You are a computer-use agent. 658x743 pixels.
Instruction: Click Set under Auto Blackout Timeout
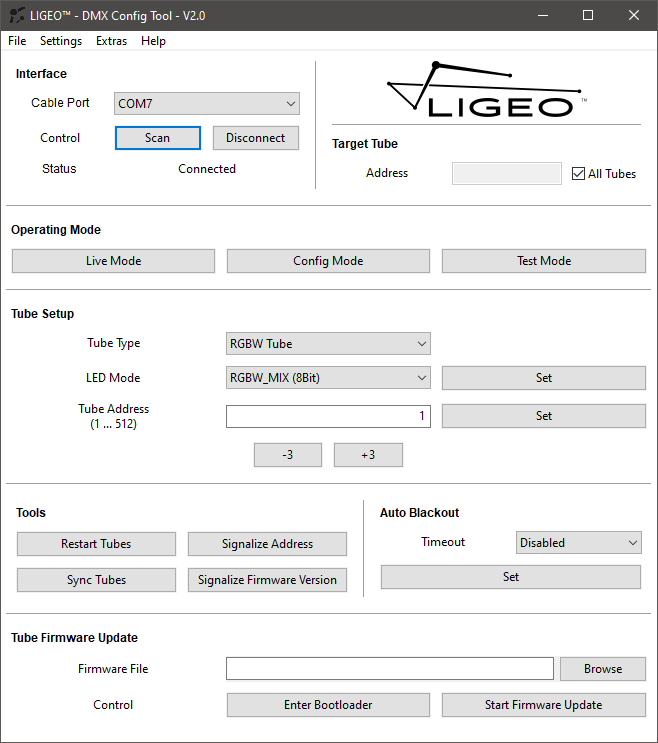coord(511,577)
